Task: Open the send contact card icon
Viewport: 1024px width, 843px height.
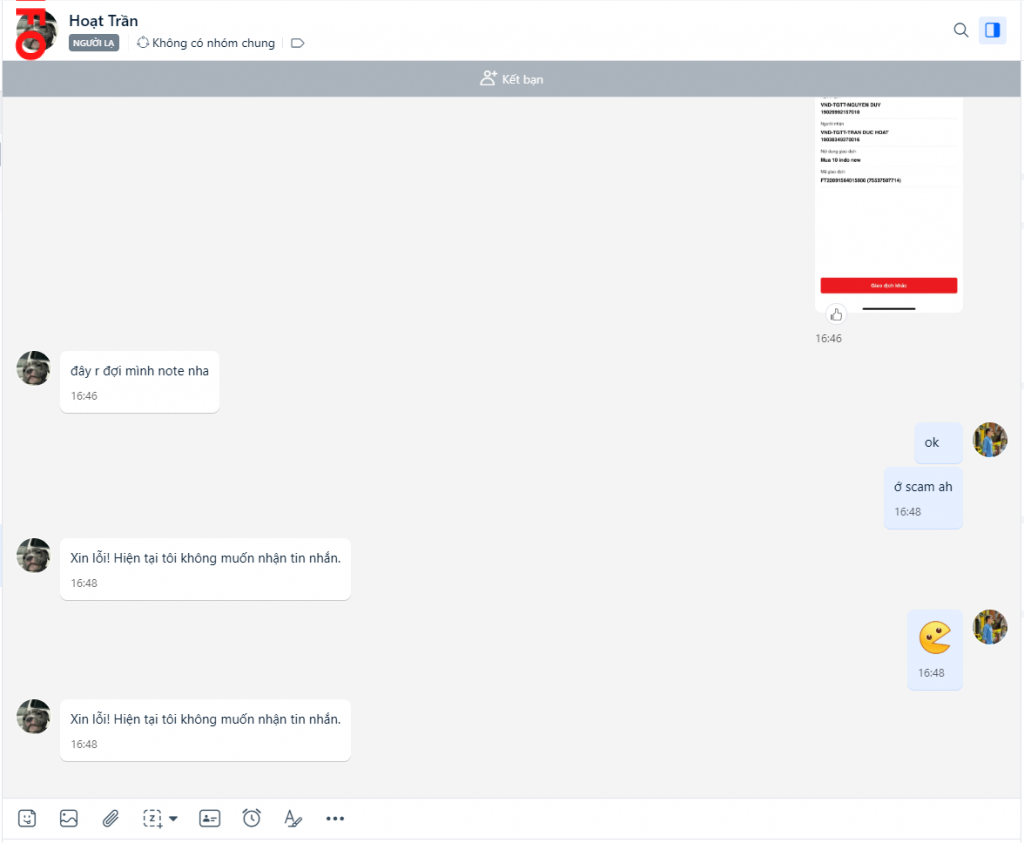Action: [x=210, y=818]
